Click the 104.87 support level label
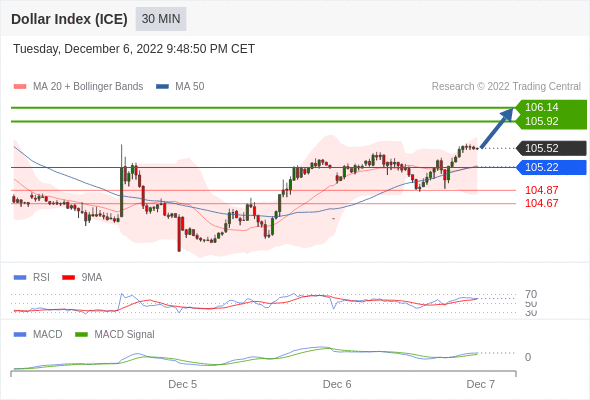 (x=541, y=190)
